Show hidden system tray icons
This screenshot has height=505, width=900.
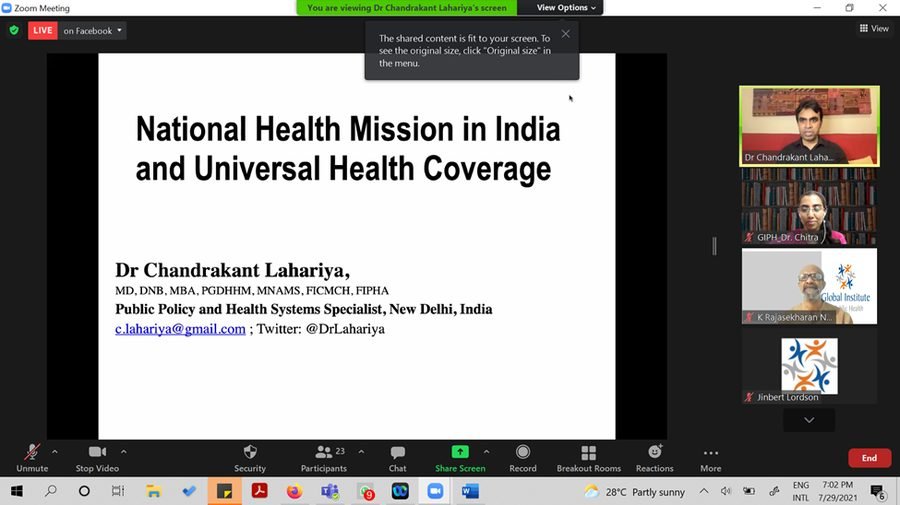point(704,491)
